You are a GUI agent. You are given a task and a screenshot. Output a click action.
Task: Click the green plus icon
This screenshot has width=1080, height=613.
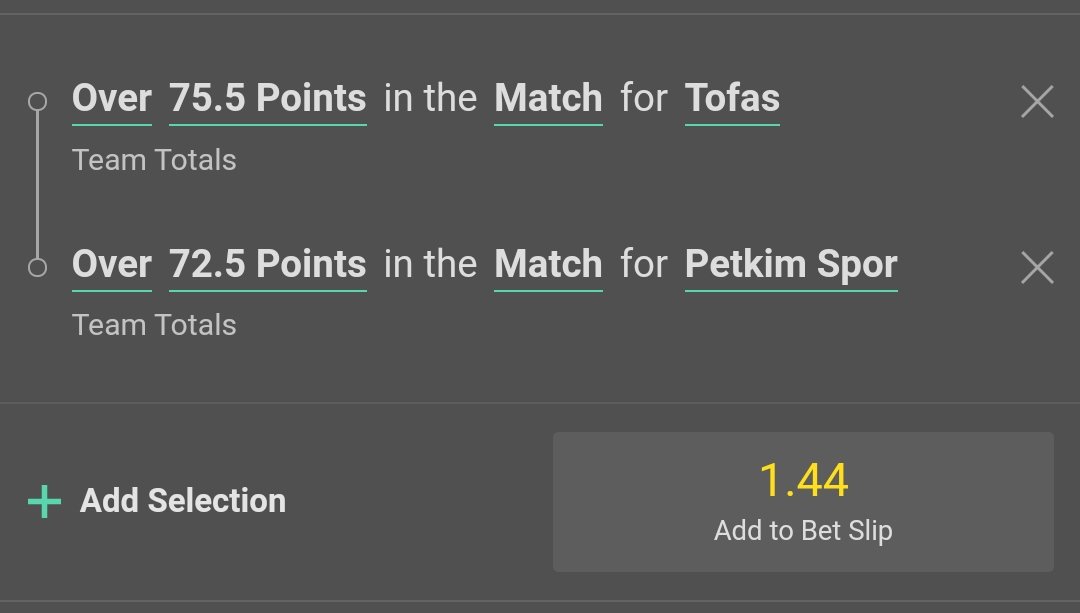[44, 501]
